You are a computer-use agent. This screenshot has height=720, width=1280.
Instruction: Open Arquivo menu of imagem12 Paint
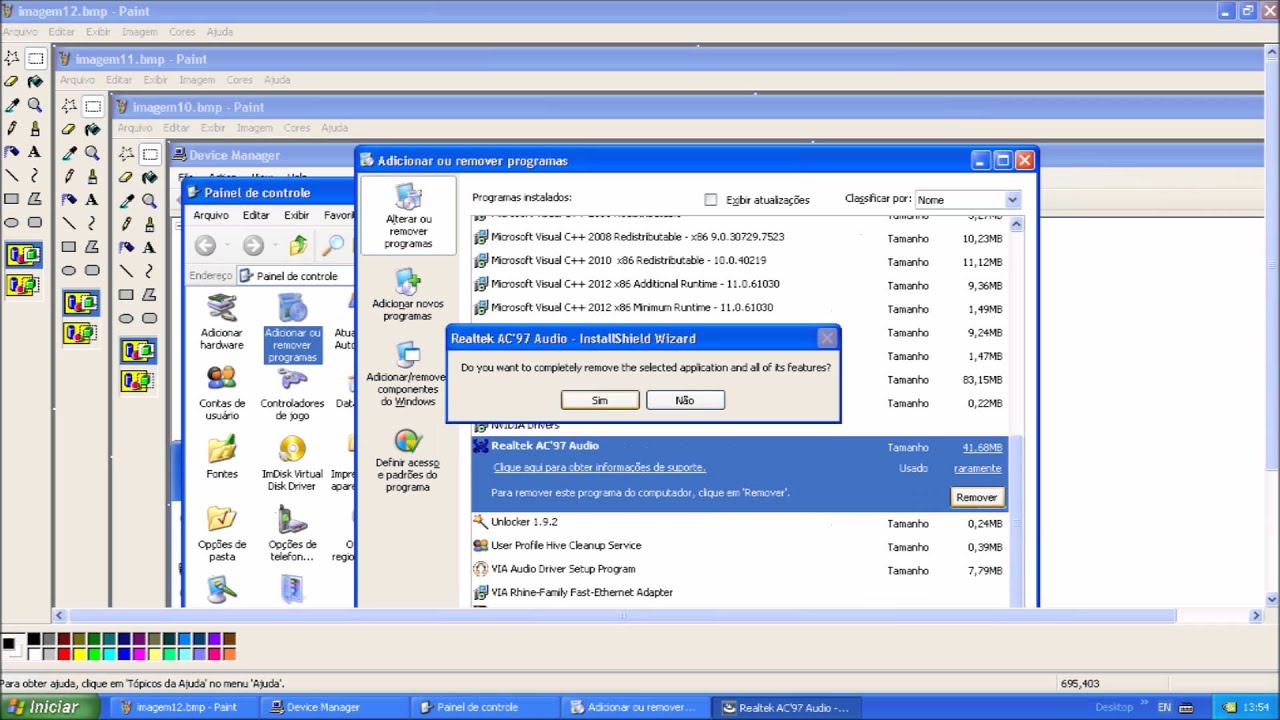19,32
